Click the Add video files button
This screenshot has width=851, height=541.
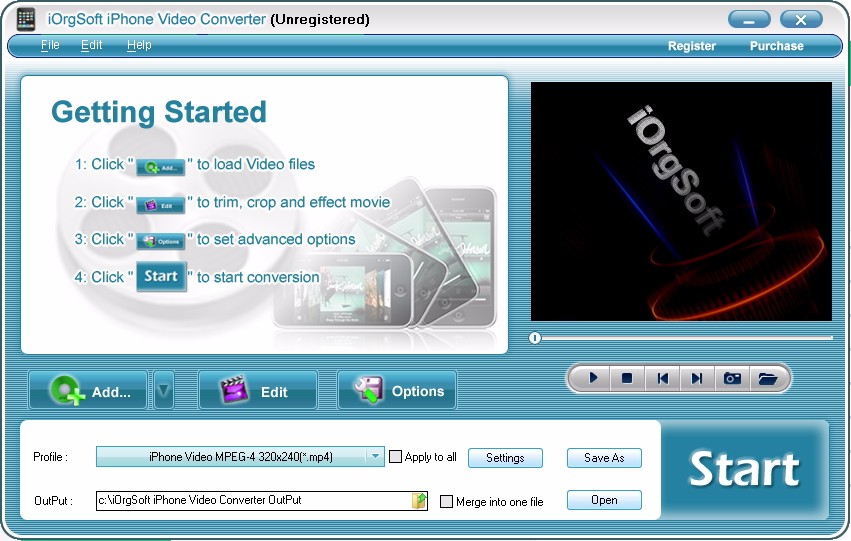[x=88, y=390]
